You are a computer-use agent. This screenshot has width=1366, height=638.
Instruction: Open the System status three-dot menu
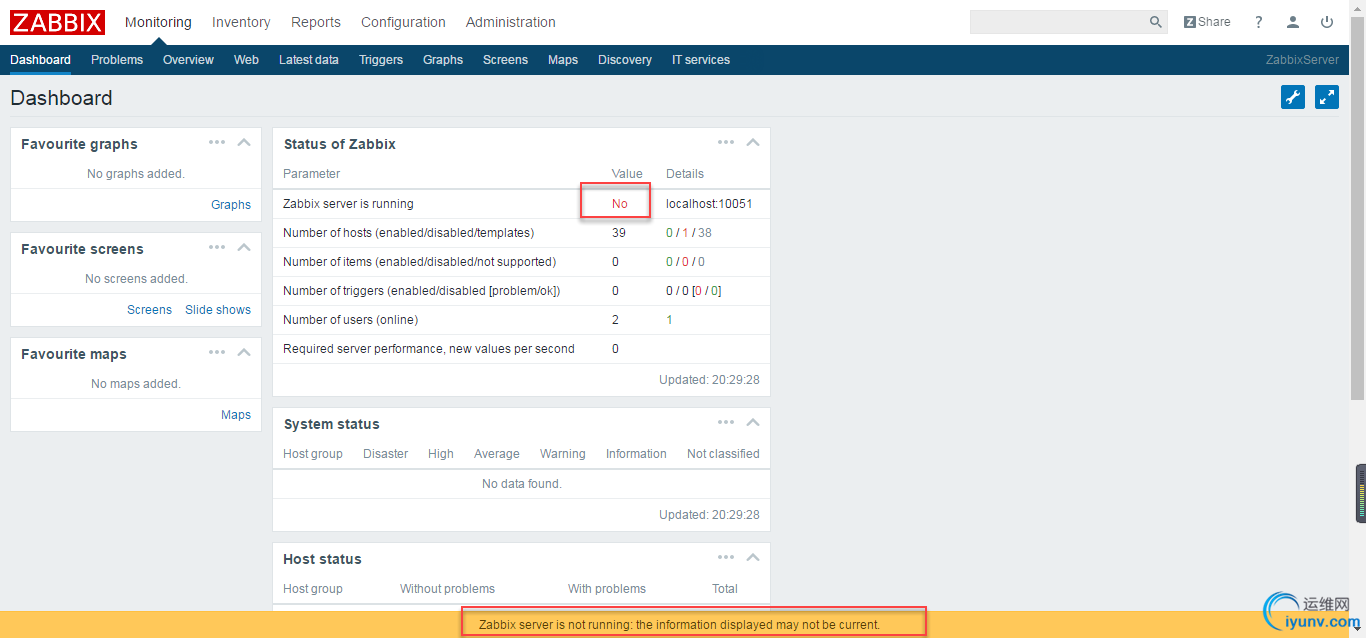tap(726, 422)
